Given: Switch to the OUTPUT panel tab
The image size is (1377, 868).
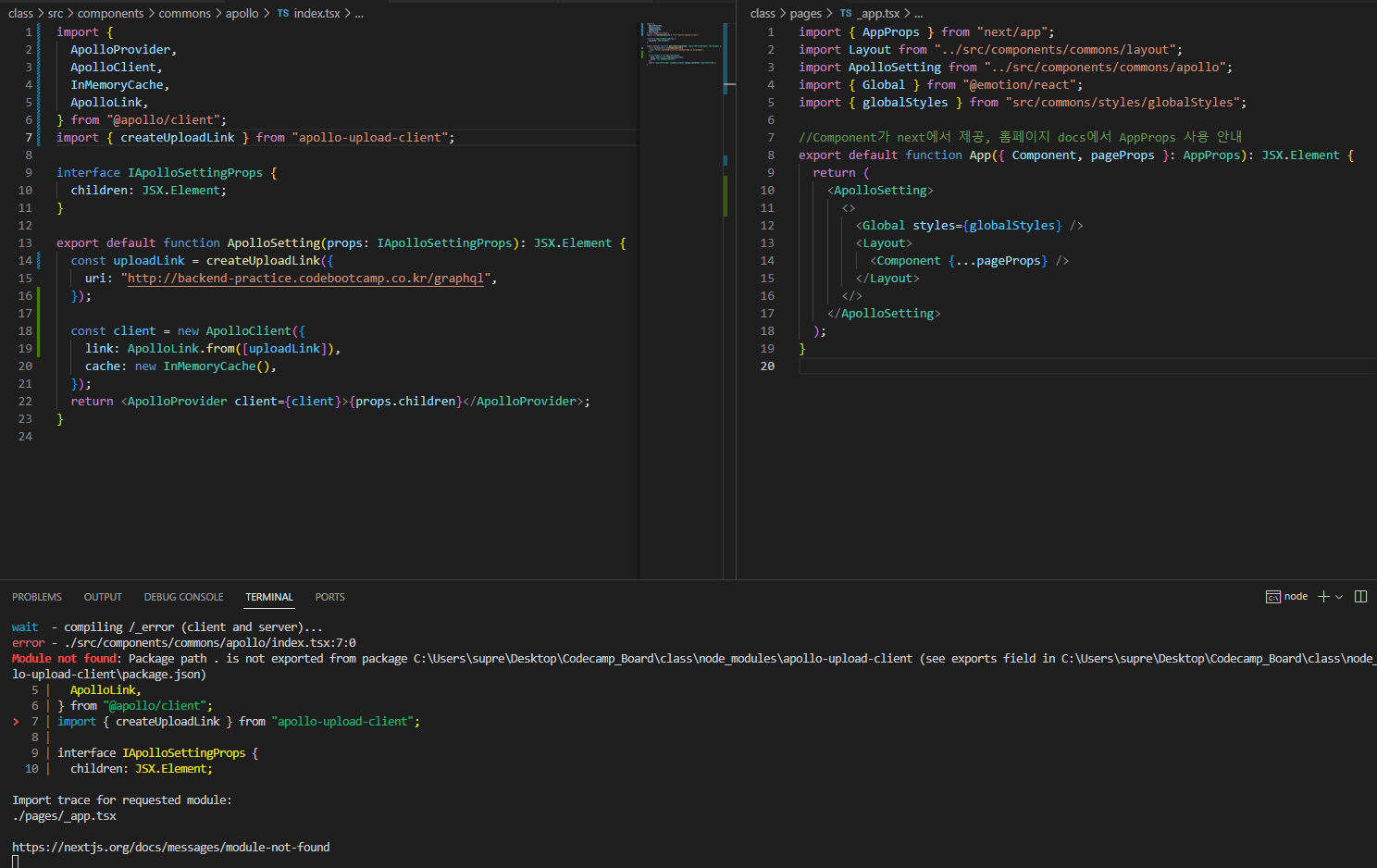Looking at the screenshot, I should click(103, 597).
